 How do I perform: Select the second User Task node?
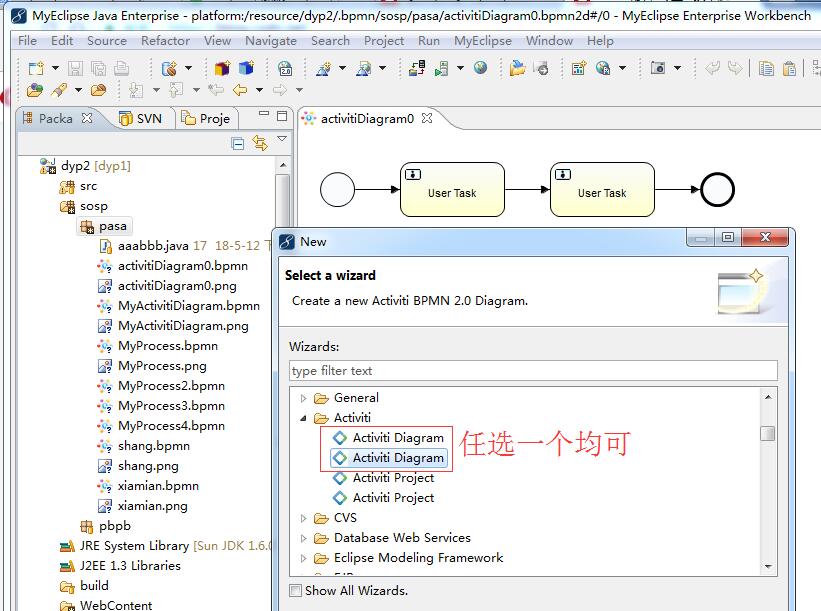(x=602, y=190)
